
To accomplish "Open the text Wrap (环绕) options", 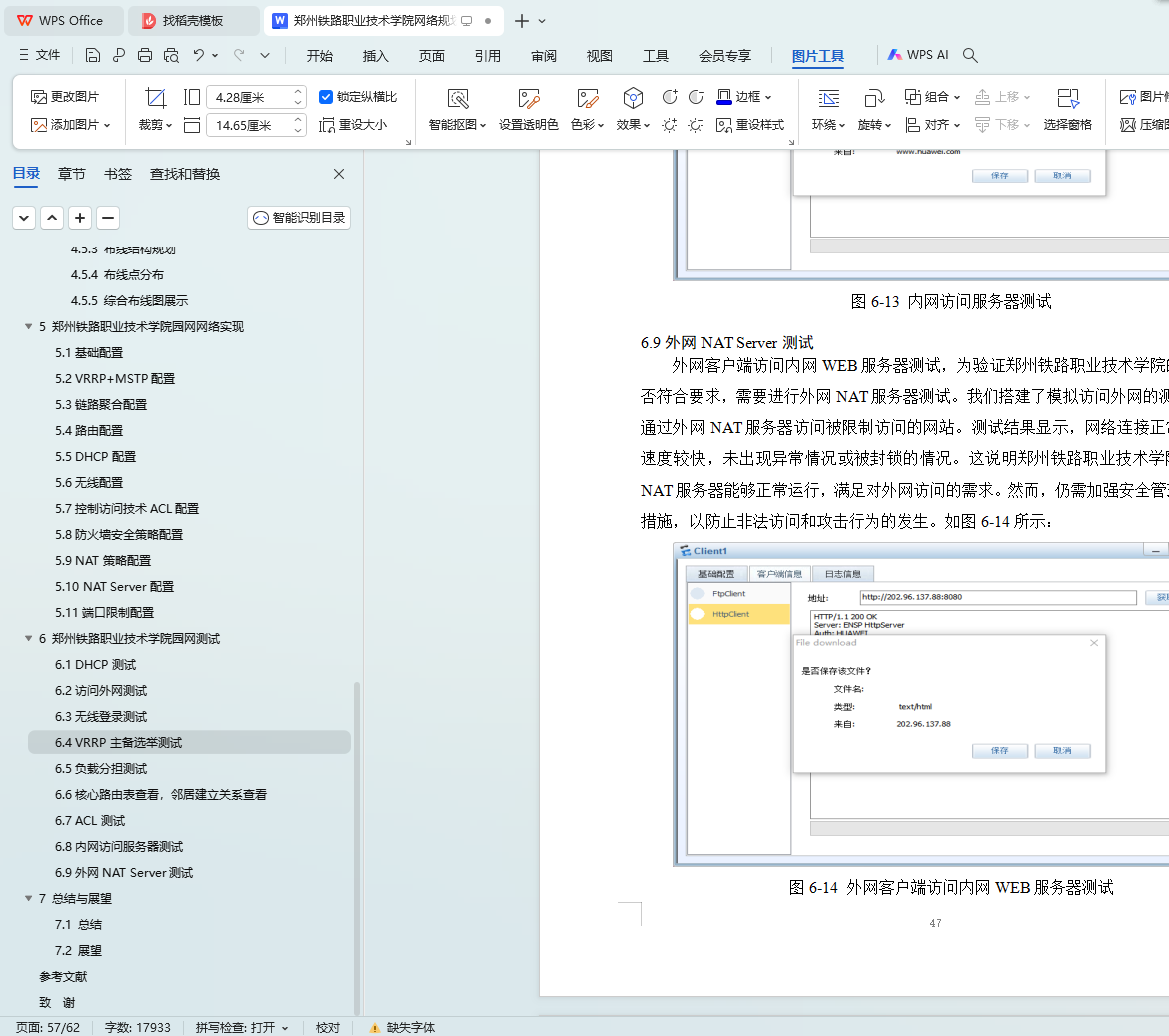I will click(828, 110).
